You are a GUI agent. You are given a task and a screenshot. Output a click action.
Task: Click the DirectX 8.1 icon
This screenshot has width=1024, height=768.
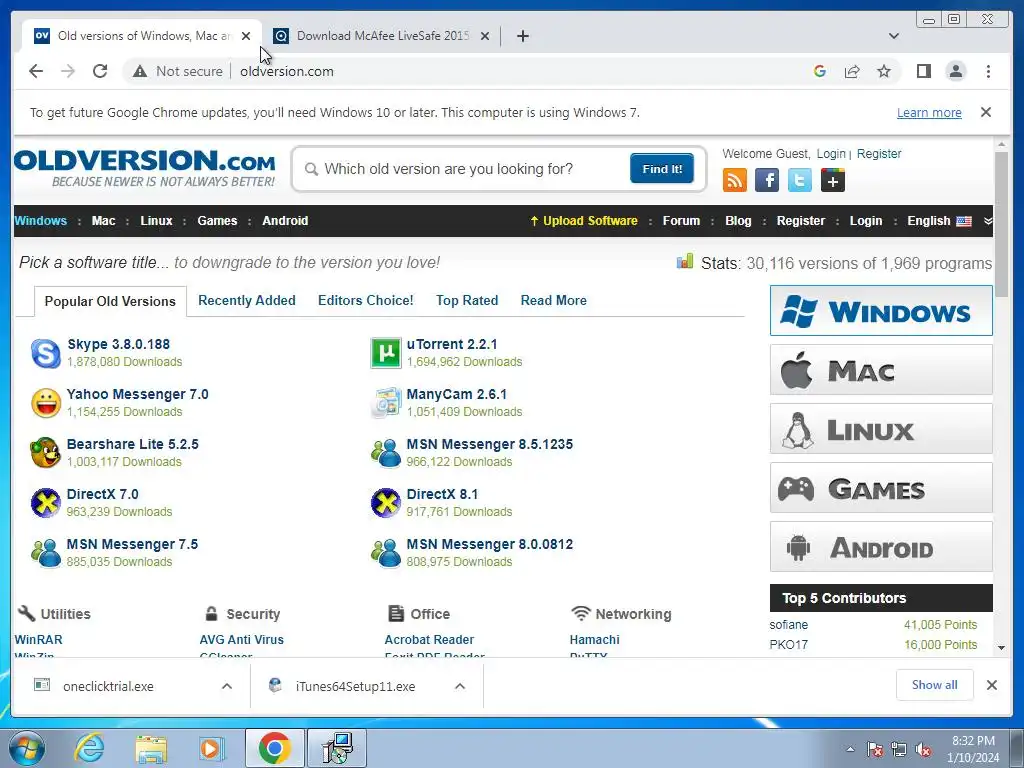(385, 503)
